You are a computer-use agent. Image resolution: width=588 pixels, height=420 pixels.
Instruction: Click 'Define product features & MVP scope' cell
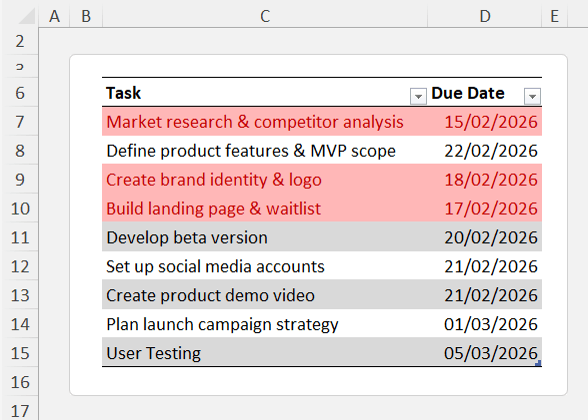point(265,150)
